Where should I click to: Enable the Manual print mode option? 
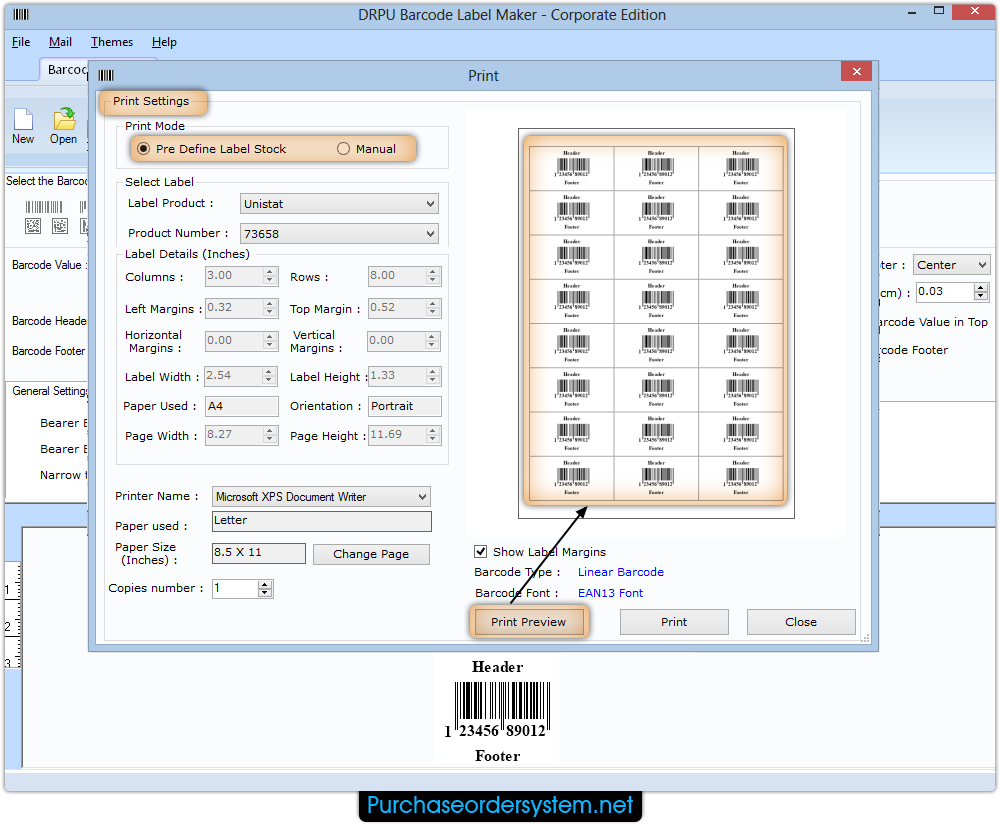pyautogui.click(x=343, y=147)
